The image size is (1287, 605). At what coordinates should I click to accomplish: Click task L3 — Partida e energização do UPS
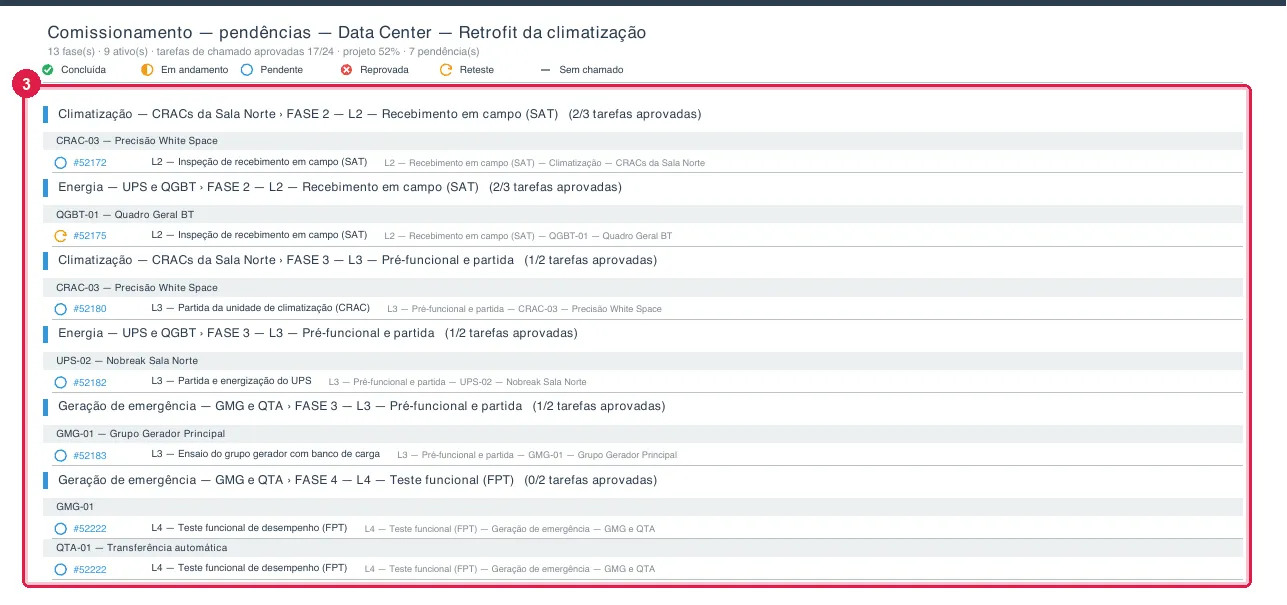point(231,381)
